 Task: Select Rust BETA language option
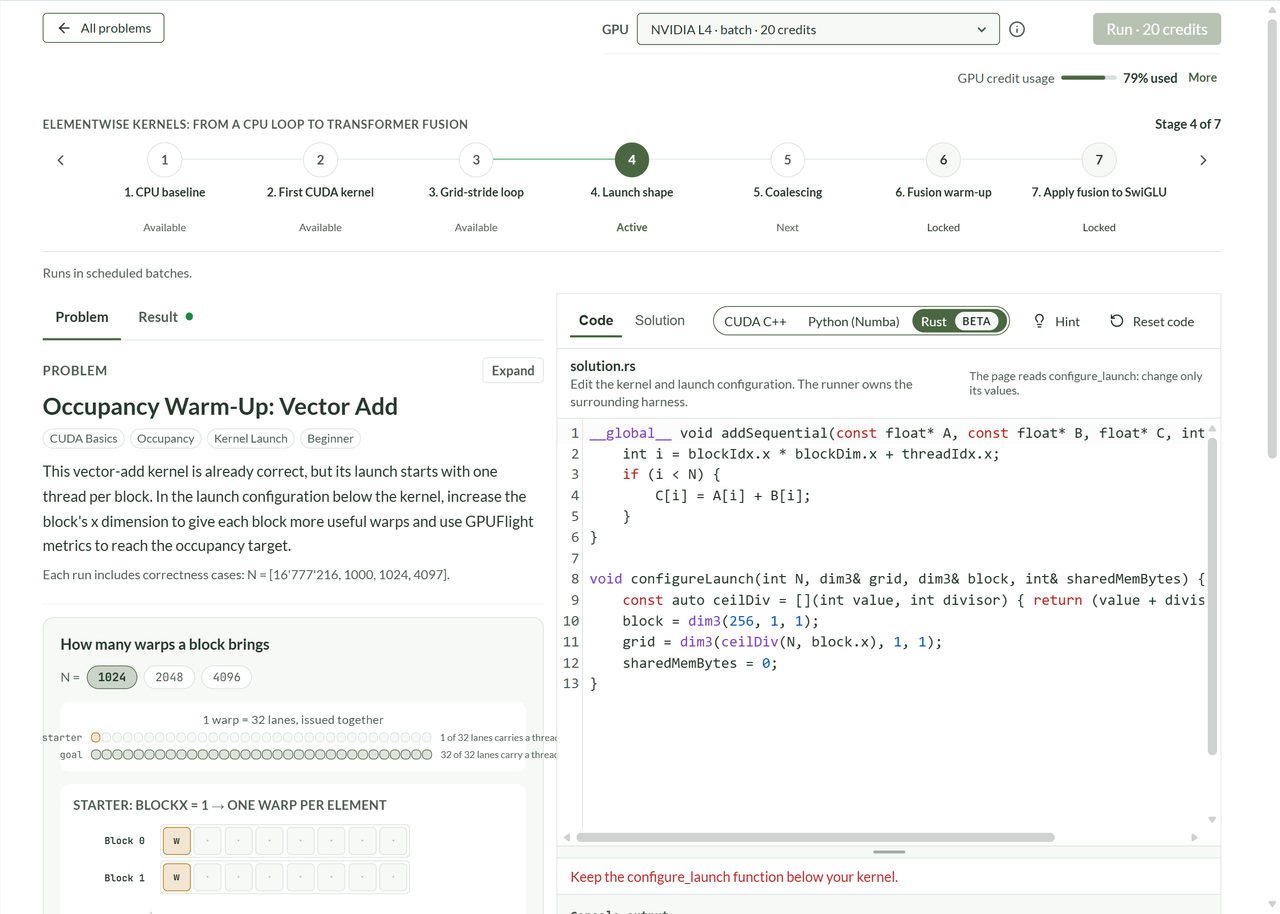(x=958, y=321)
